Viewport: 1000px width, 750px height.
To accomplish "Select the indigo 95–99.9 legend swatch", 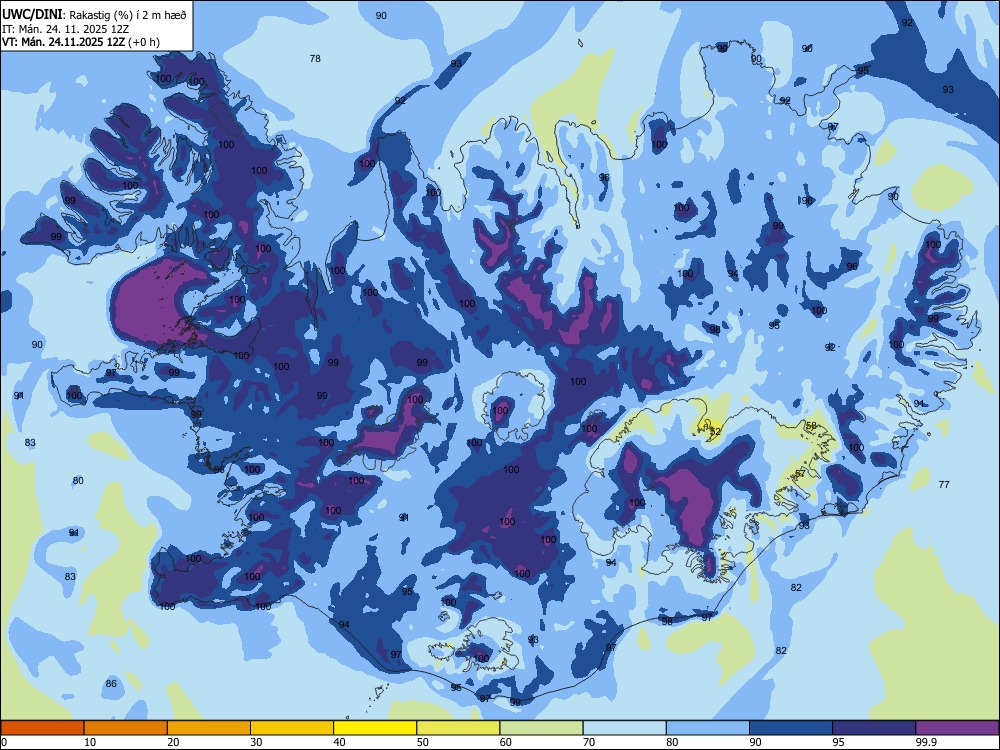I will tap(874, 728).
